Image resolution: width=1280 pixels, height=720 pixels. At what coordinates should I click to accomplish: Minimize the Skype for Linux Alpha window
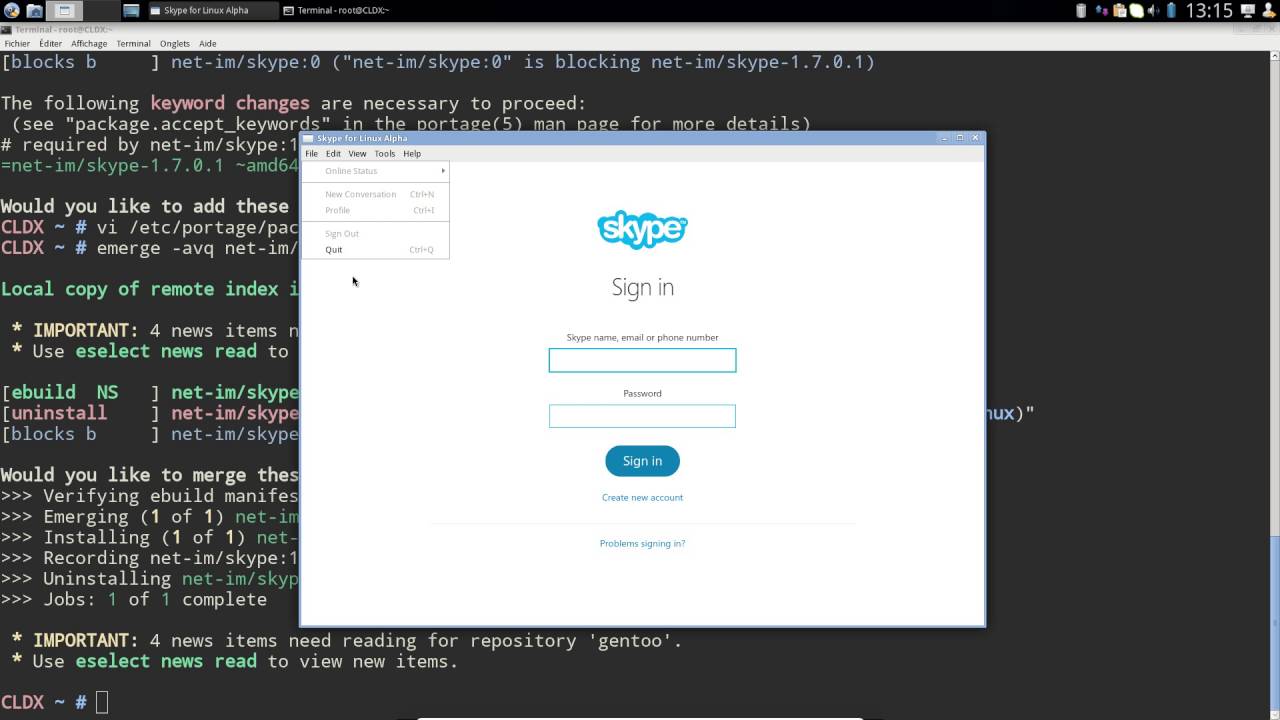point(944,138)
